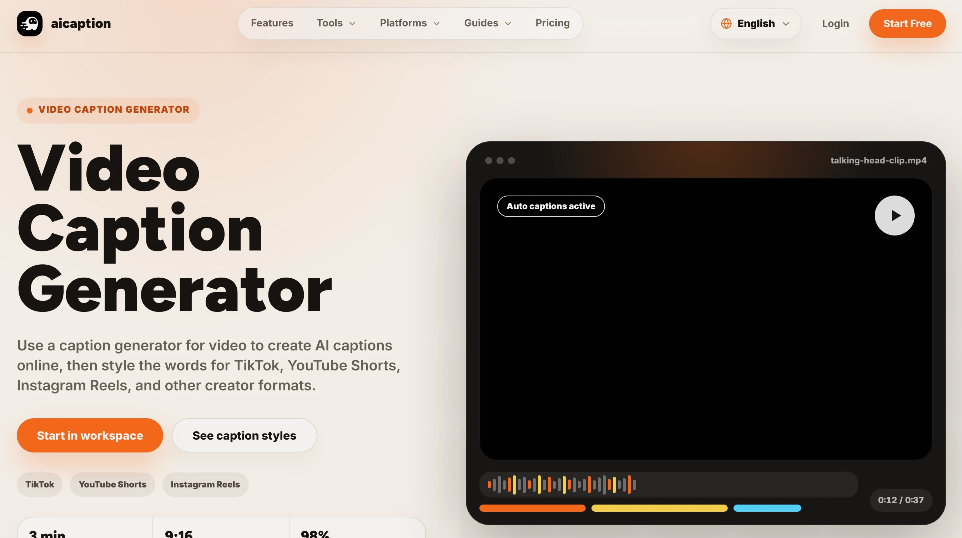Click the Tools chevron arrow
Image resolution: width=962 pixels, height=538 pixels.
coord(352,24)
